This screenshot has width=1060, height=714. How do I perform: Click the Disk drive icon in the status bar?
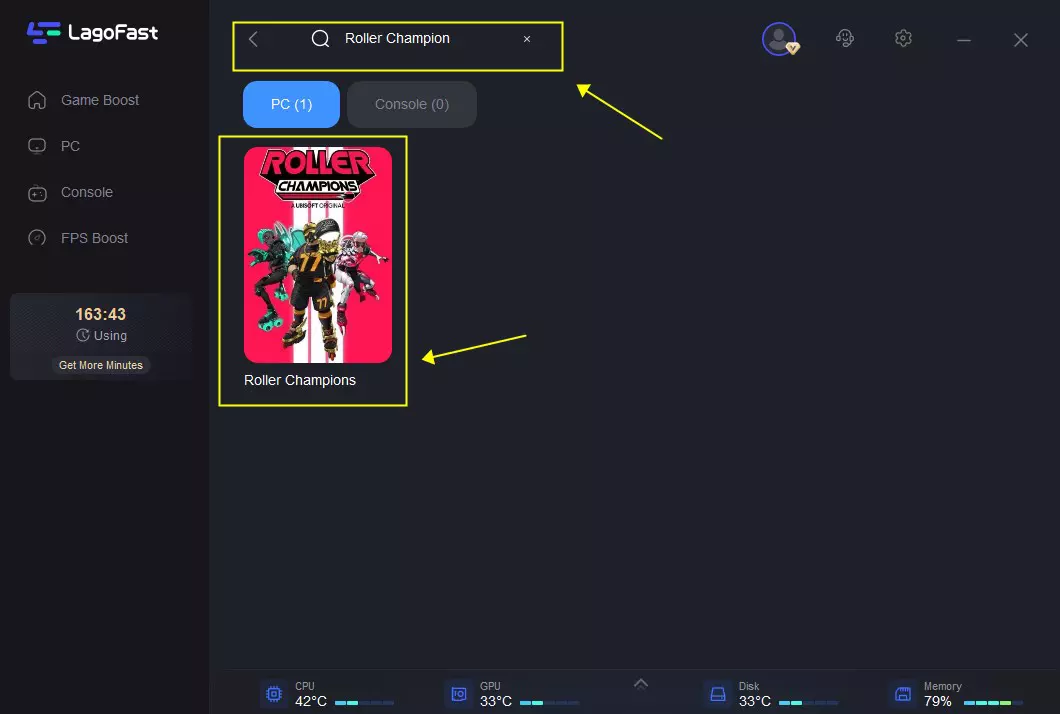click(x=718, y=694)
